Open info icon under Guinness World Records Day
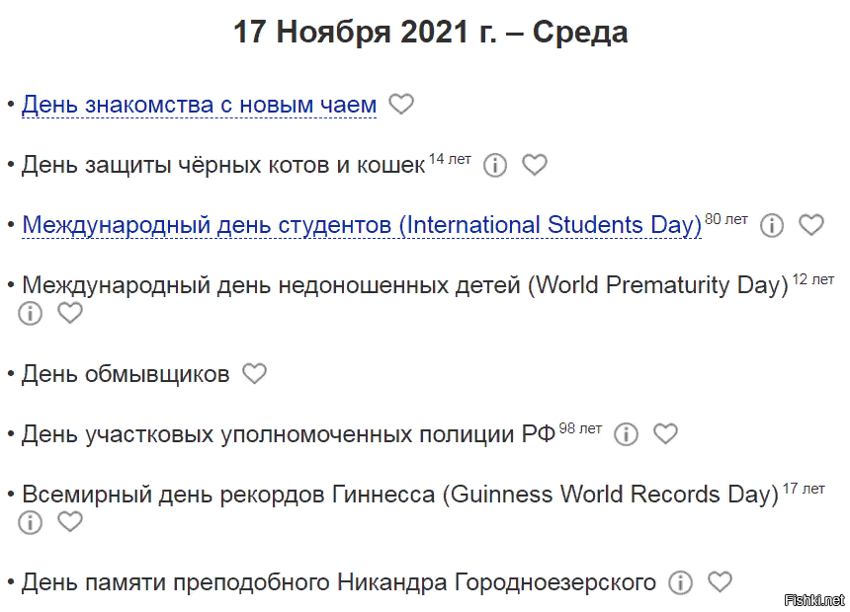 coord(30,523)
